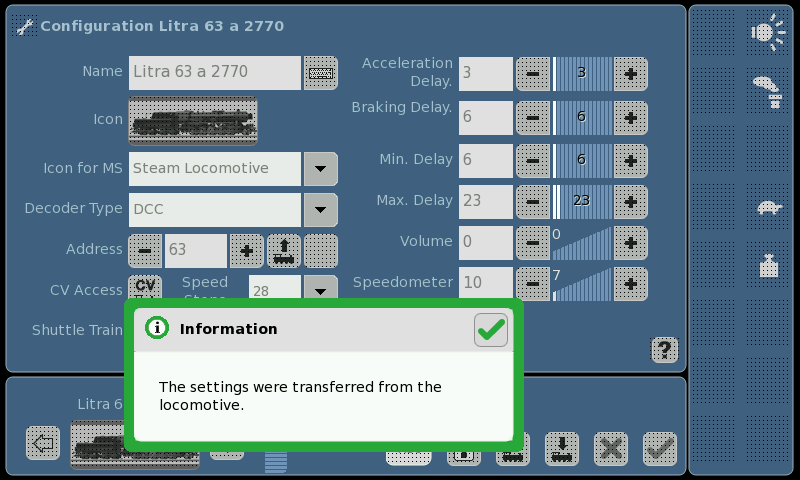Toggle the headlight function icon
The width and height of the screenshot is (800, 480).
[768, 33]
